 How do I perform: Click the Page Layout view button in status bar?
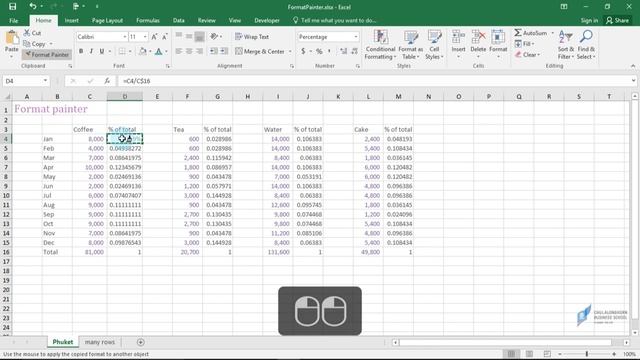point(529,354)
